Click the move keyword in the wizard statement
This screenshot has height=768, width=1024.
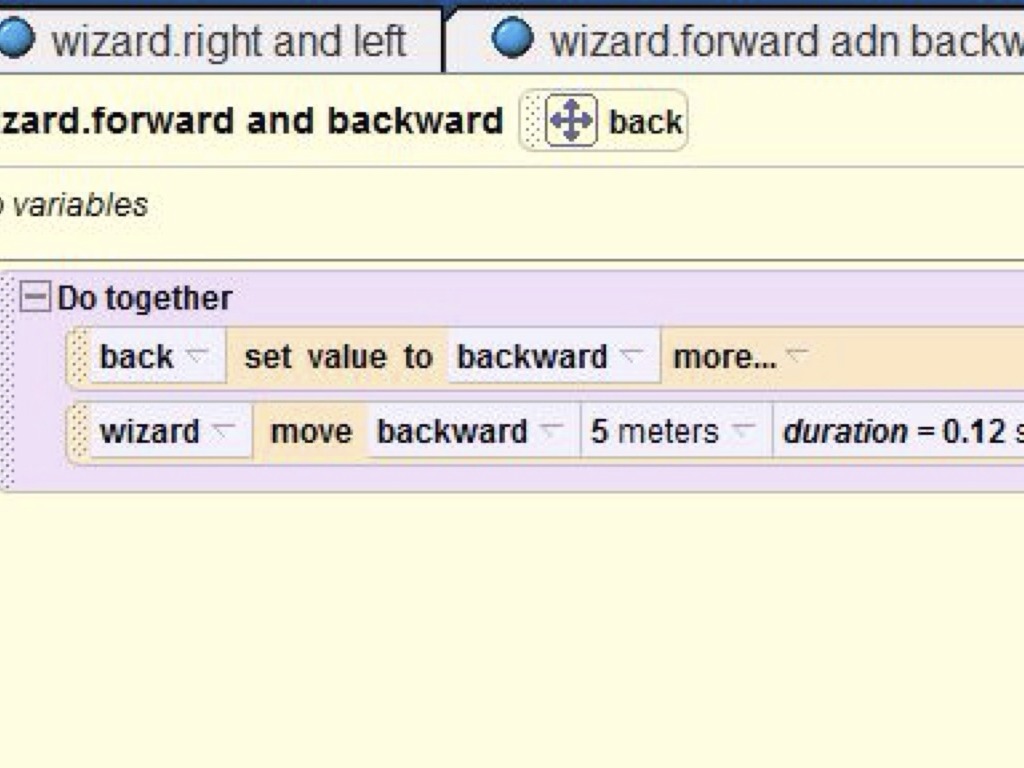pyautogui.click(x=311, y=432)
